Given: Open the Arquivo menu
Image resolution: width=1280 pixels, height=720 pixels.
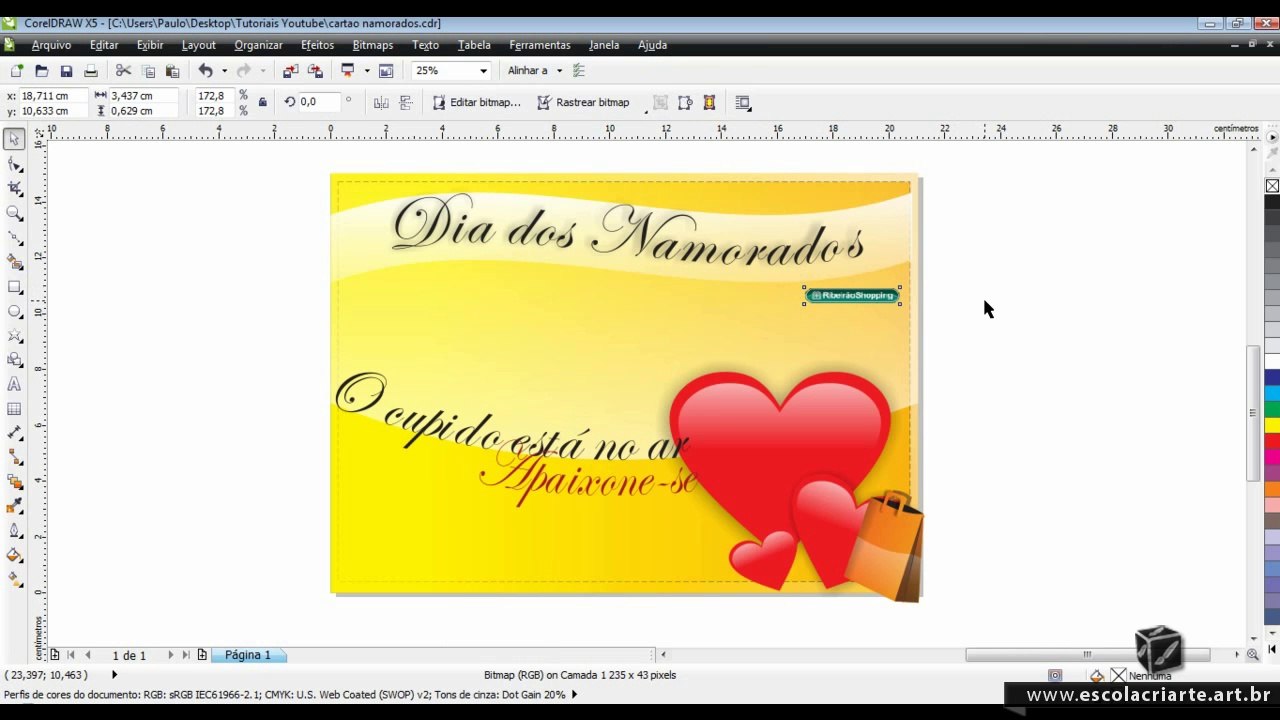Looking at the screenshot, I should (x=51, y=45).
